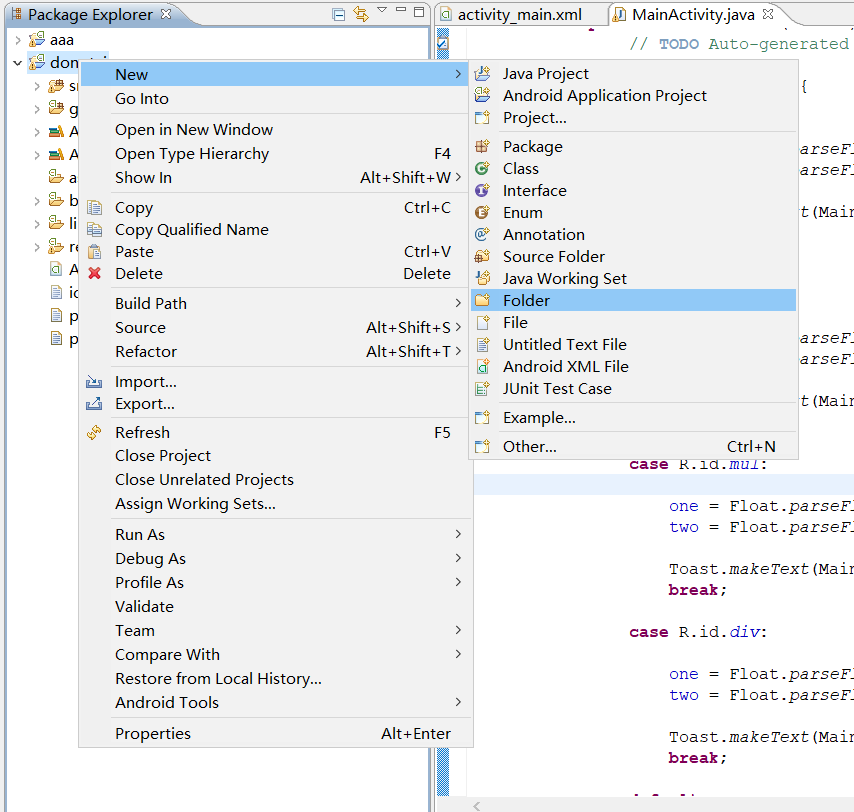This screenshot has height=812, width=854.
Task: Open Properties from the context menu
Action: [x=276, y=734]
